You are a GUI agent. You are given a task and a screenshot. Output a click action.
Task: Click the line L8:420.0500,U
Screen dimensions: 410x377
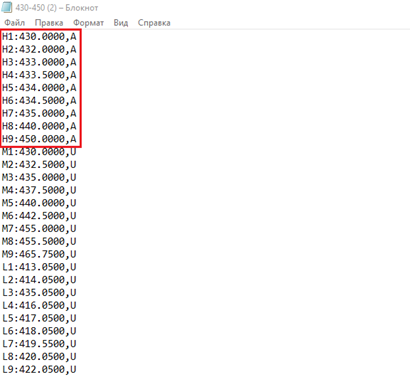click(39, 357)
